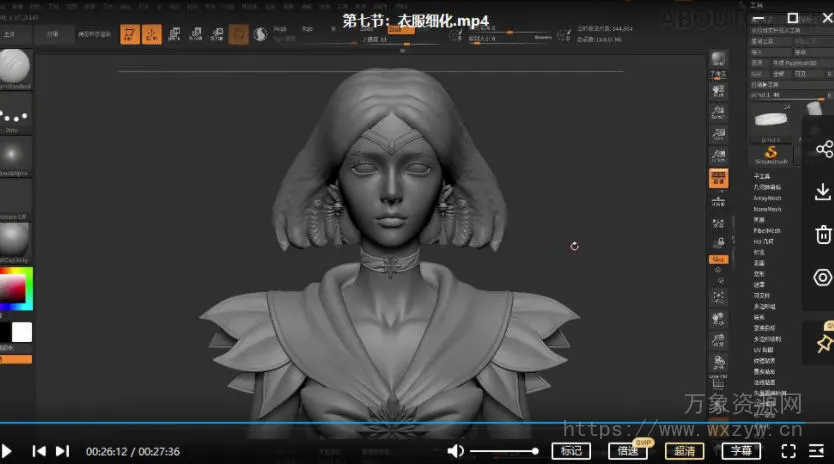
Task: Click the orange Draw mode icon in toolbar
Action: pyautogui.click(x=152, y=34)
